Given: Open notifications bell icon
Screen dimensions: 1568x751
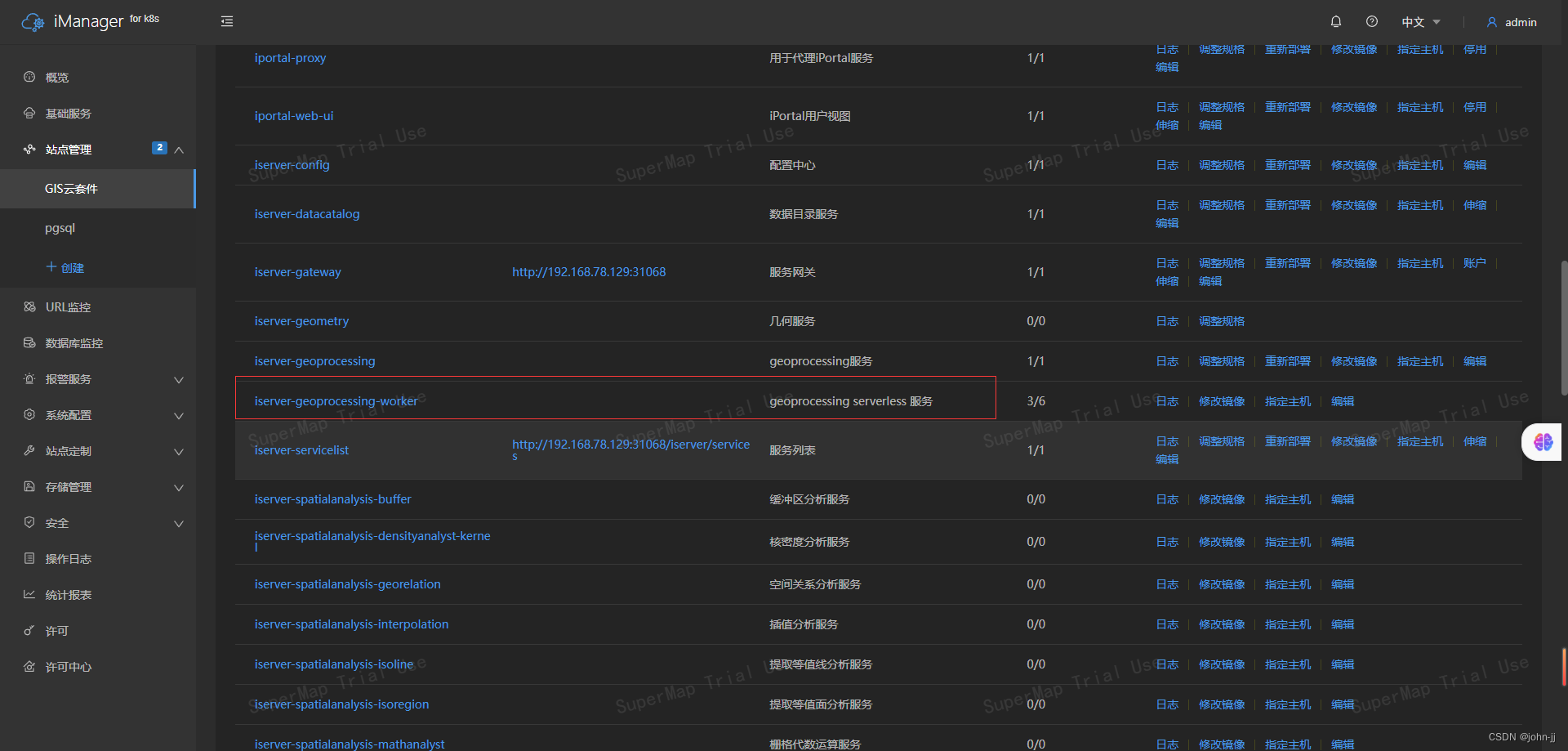Looking at the screenshot, I should point(1336,21).
